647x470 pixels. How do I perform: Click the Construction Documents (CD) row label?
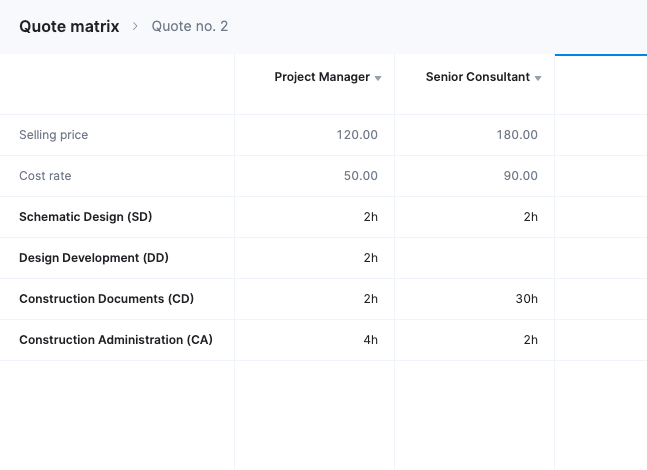tap(106, 299)
